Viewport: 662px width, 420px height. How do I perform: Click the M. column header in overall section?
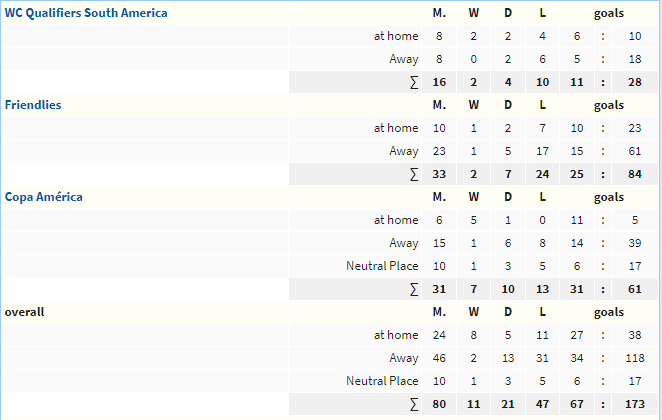coord(439,312)
